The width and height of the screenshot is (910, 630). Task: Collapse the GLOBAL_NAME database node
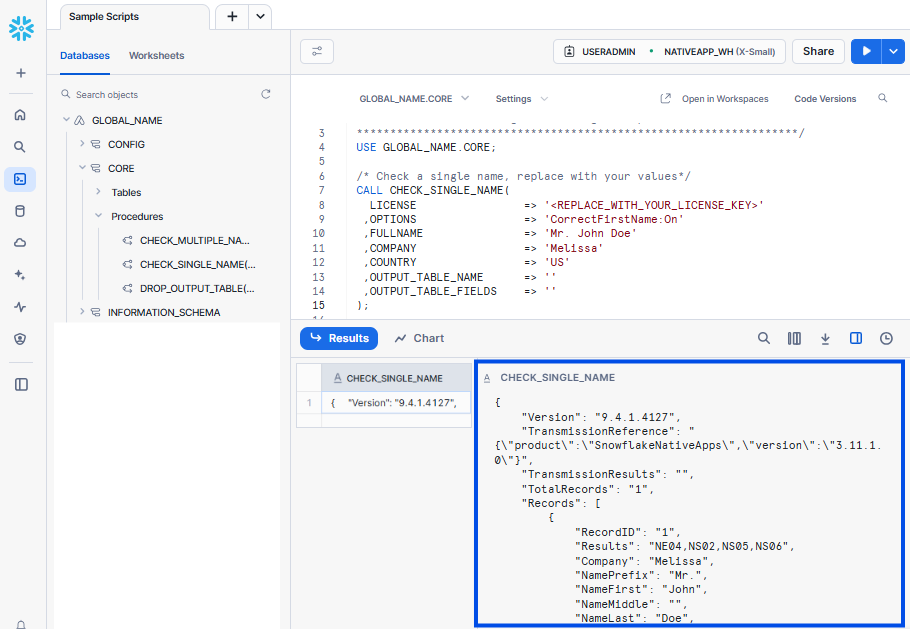[66, 120]
